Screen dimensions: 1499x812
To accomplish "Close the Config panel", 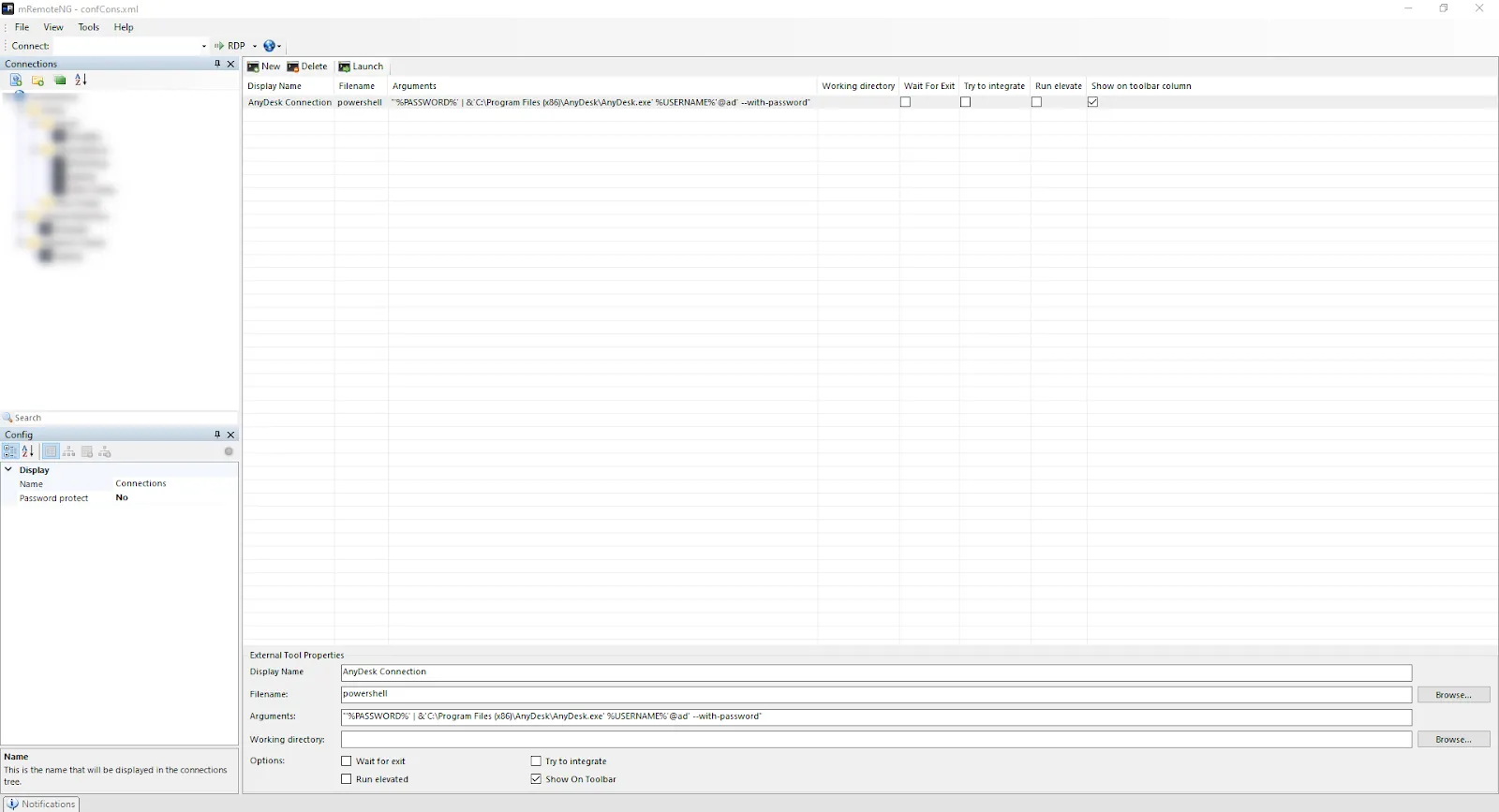I will pyautogui.click(x=231, y=435).
